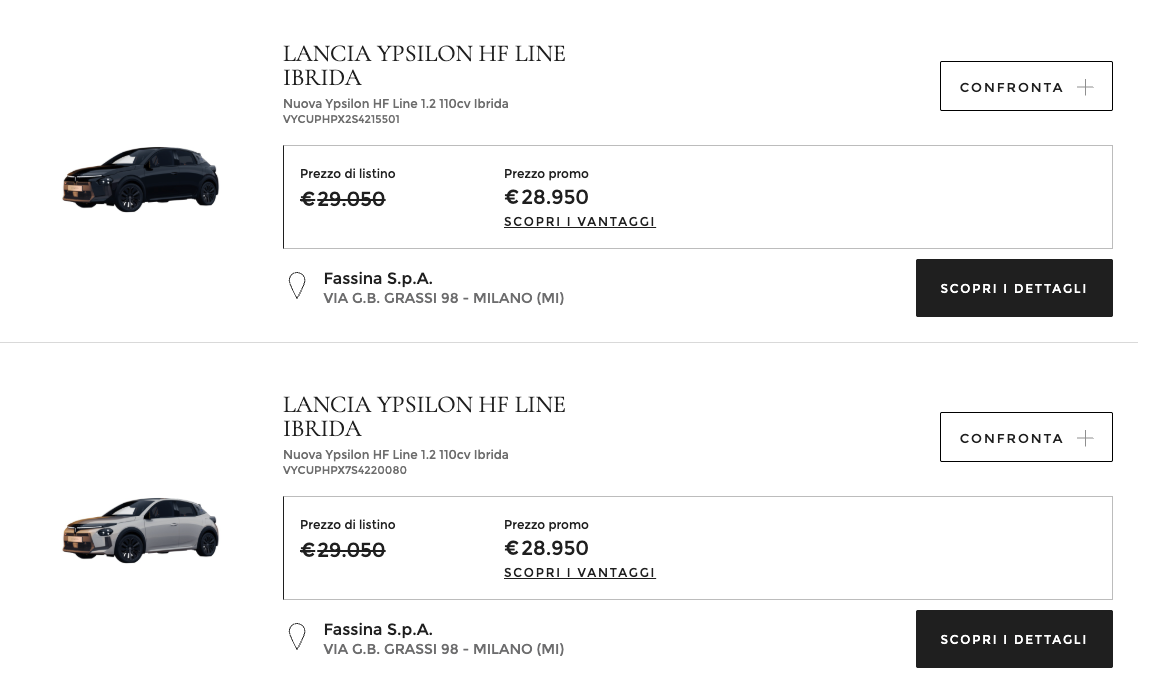The height and width of the screenshot is (680, 1173).
Task: Select the code VYCUPHPX2S4215501
Action: click(341, 119)
